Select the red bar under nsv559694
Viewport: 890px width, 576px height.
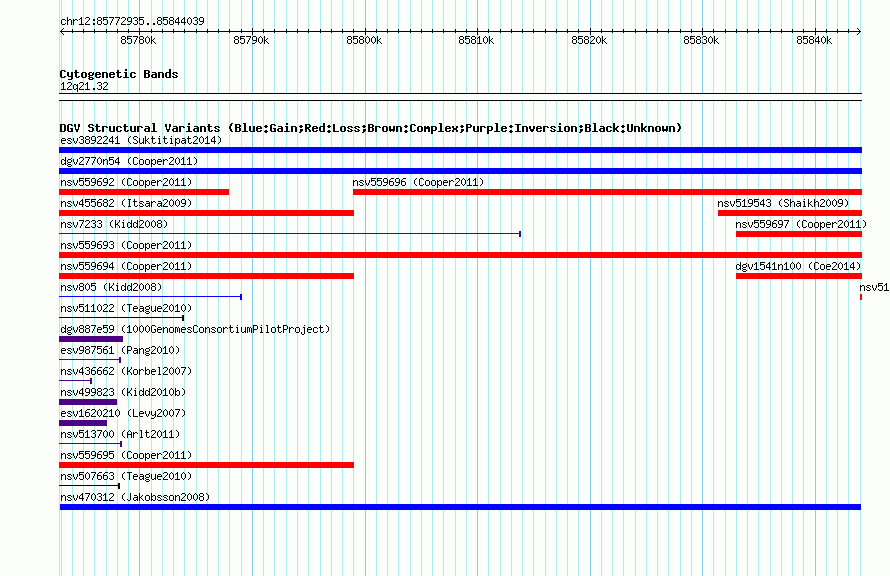tap(207, 276)
